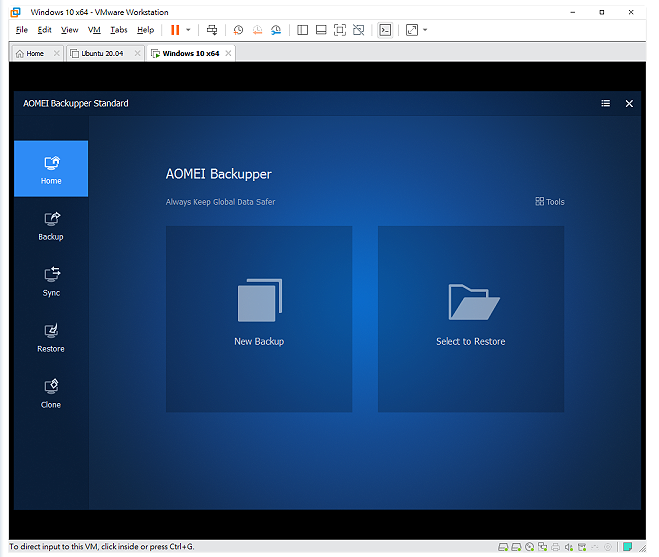Screen dimensions: 659x557
Task: Open the Tools link
Action: 550,202
